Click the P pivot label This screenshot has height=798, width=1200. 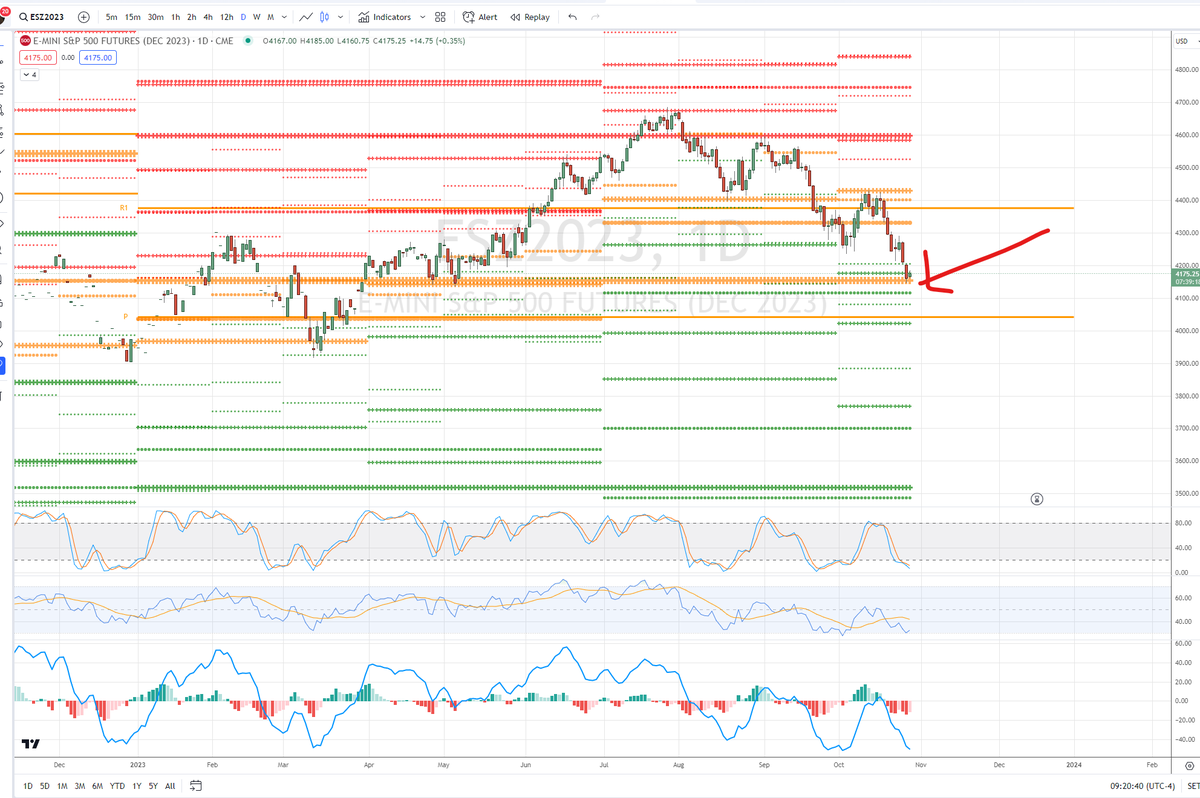(125, 316)
